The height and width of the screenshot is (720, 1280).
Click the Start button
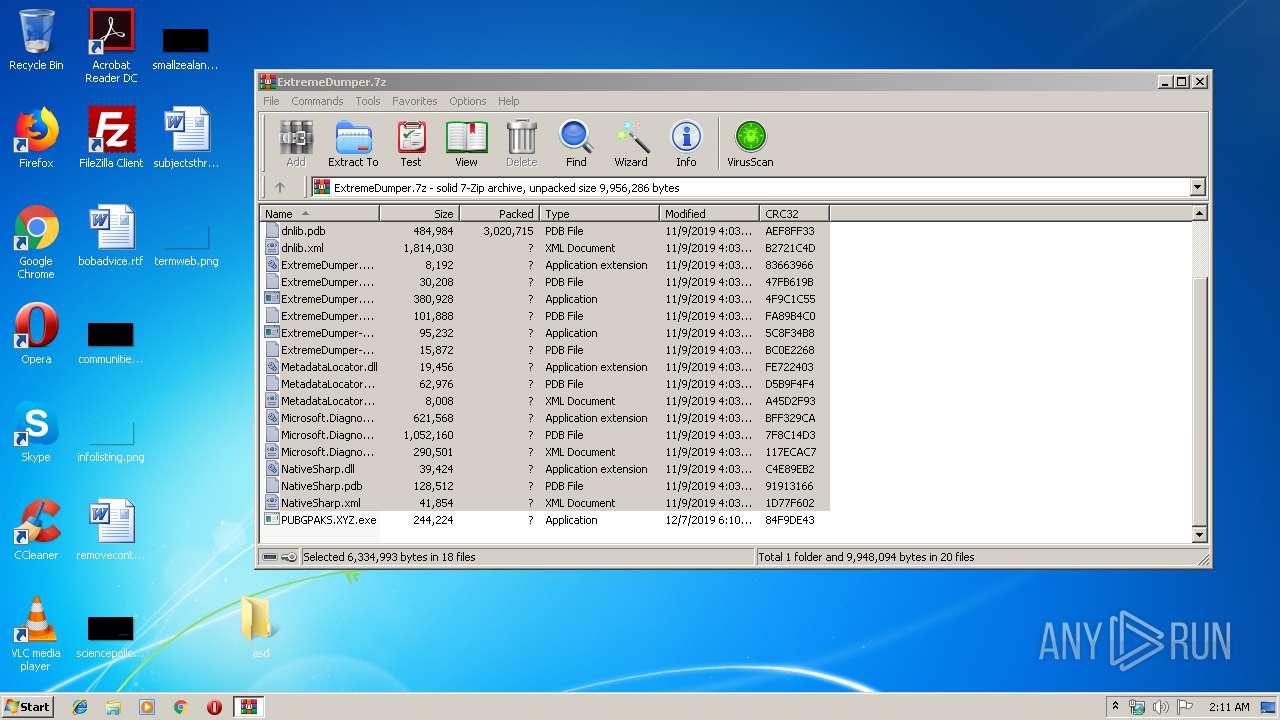tap(28, 706)
